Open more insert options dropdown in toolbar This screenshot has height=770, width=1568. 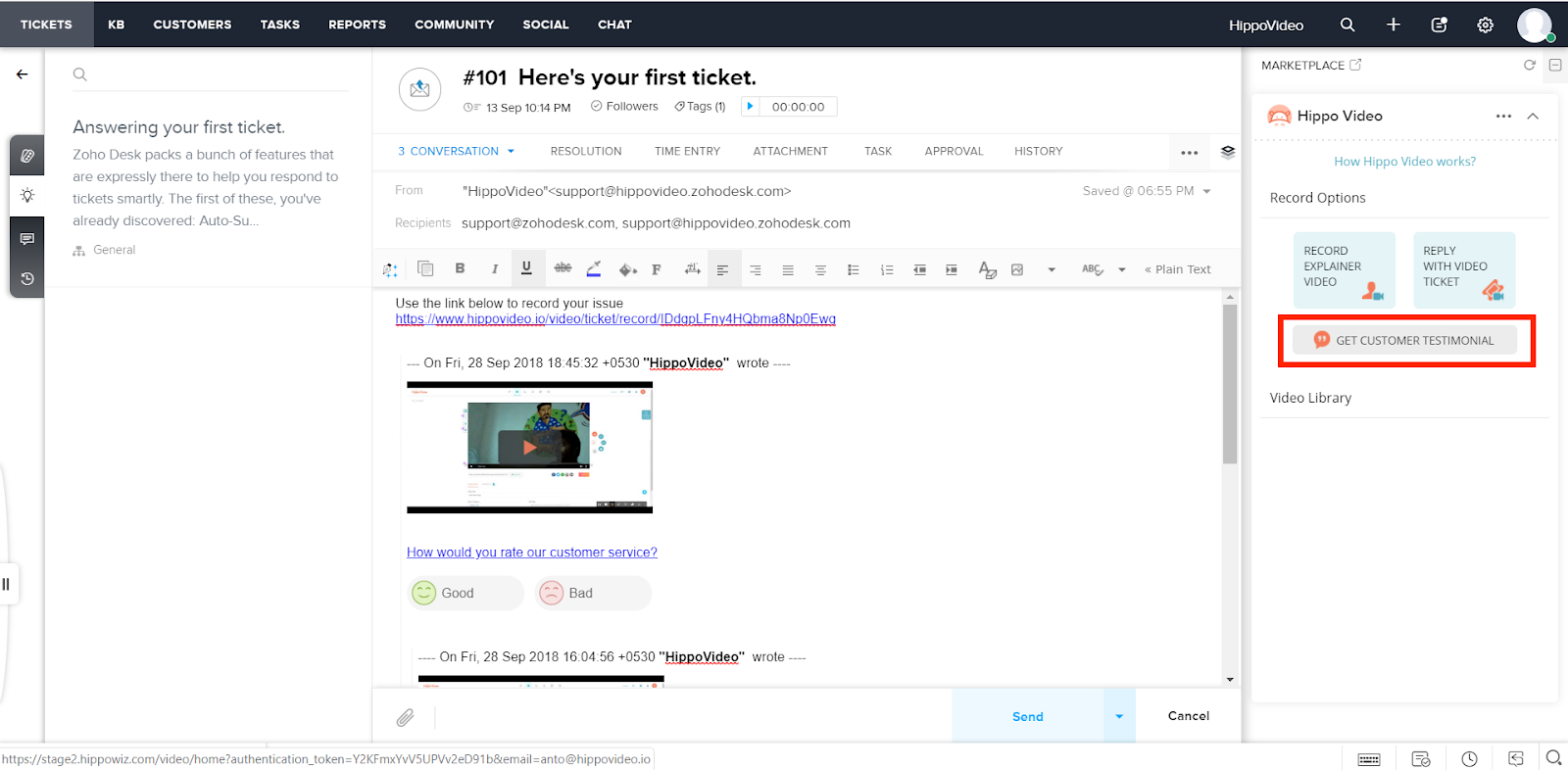click(x=1052, y=269)
